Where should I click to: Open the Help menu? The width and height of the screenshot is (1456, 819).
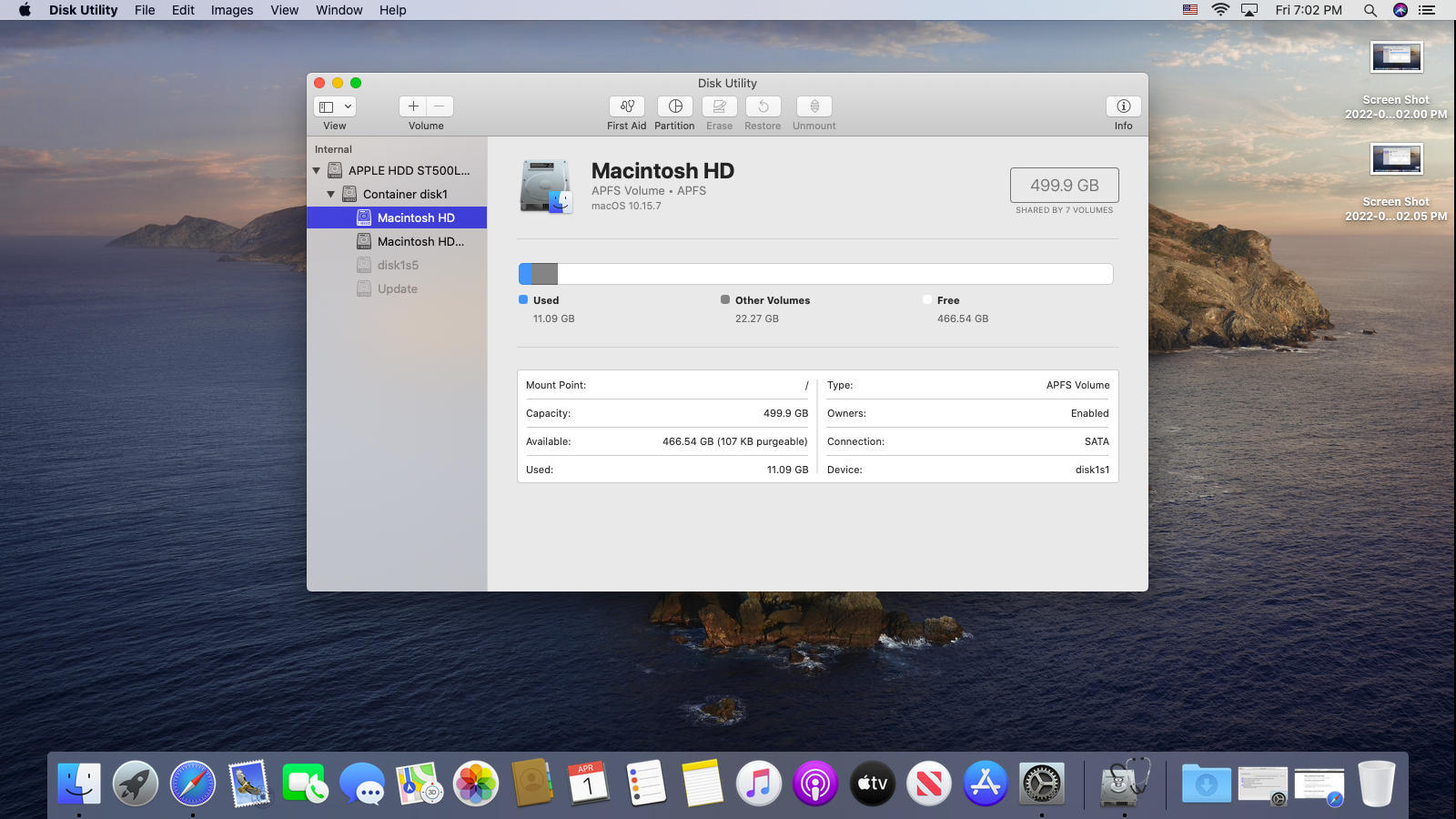click(393, 10)
